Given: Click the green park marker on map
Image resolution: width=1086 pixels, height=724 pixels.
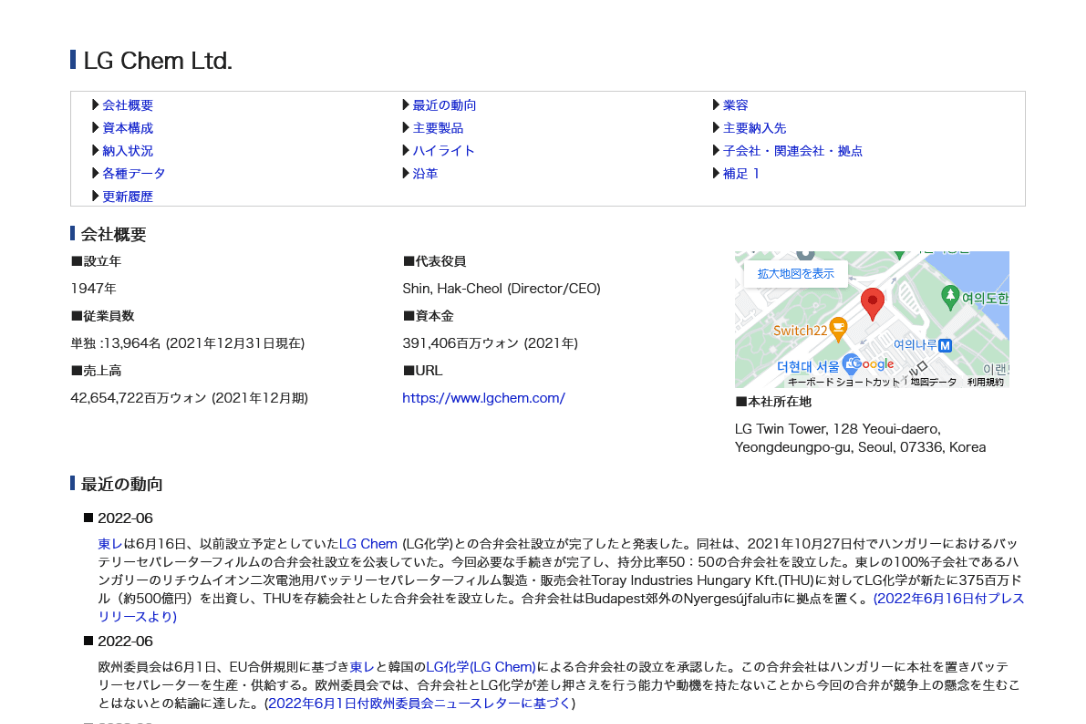Looking at the screenshot, I should click(950, 297).
